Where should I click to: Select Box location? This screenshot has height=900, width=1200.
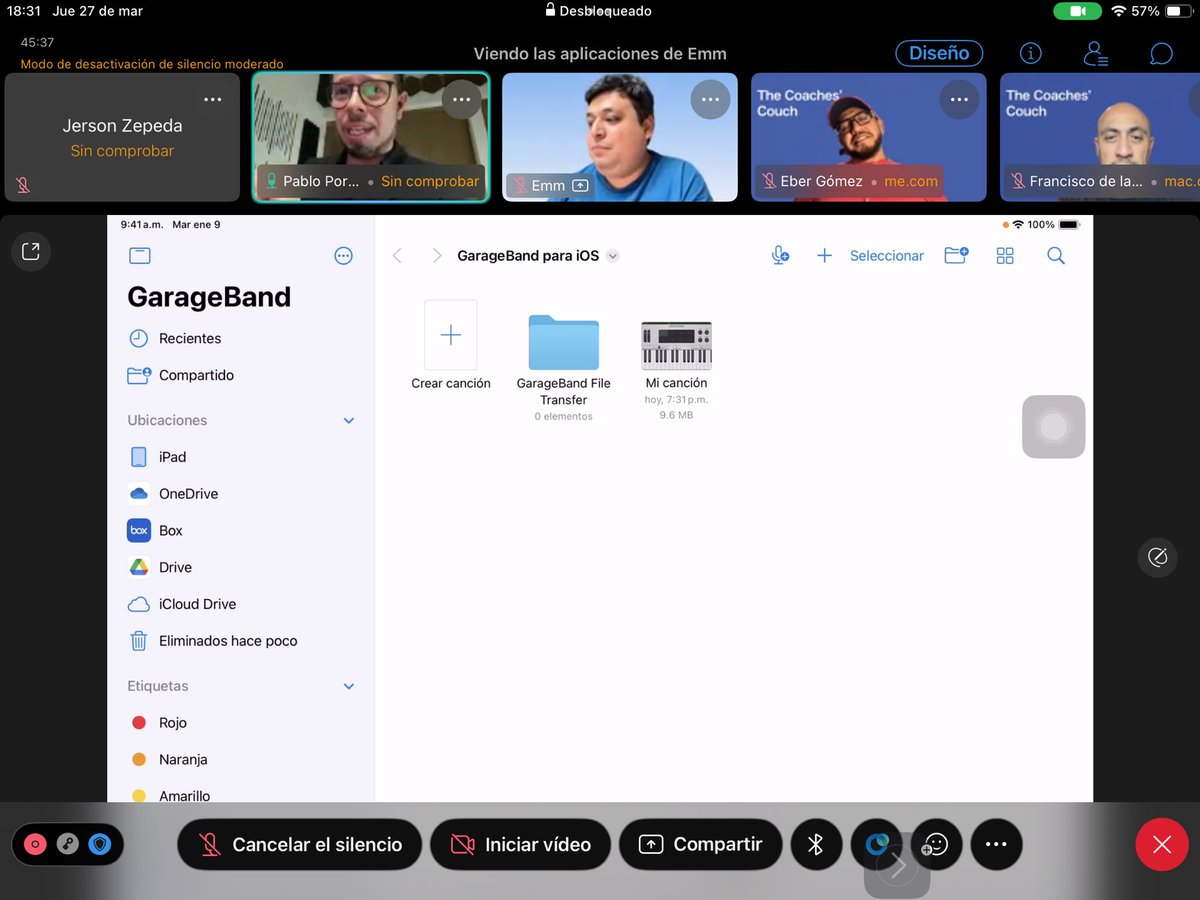click(241, 531)
